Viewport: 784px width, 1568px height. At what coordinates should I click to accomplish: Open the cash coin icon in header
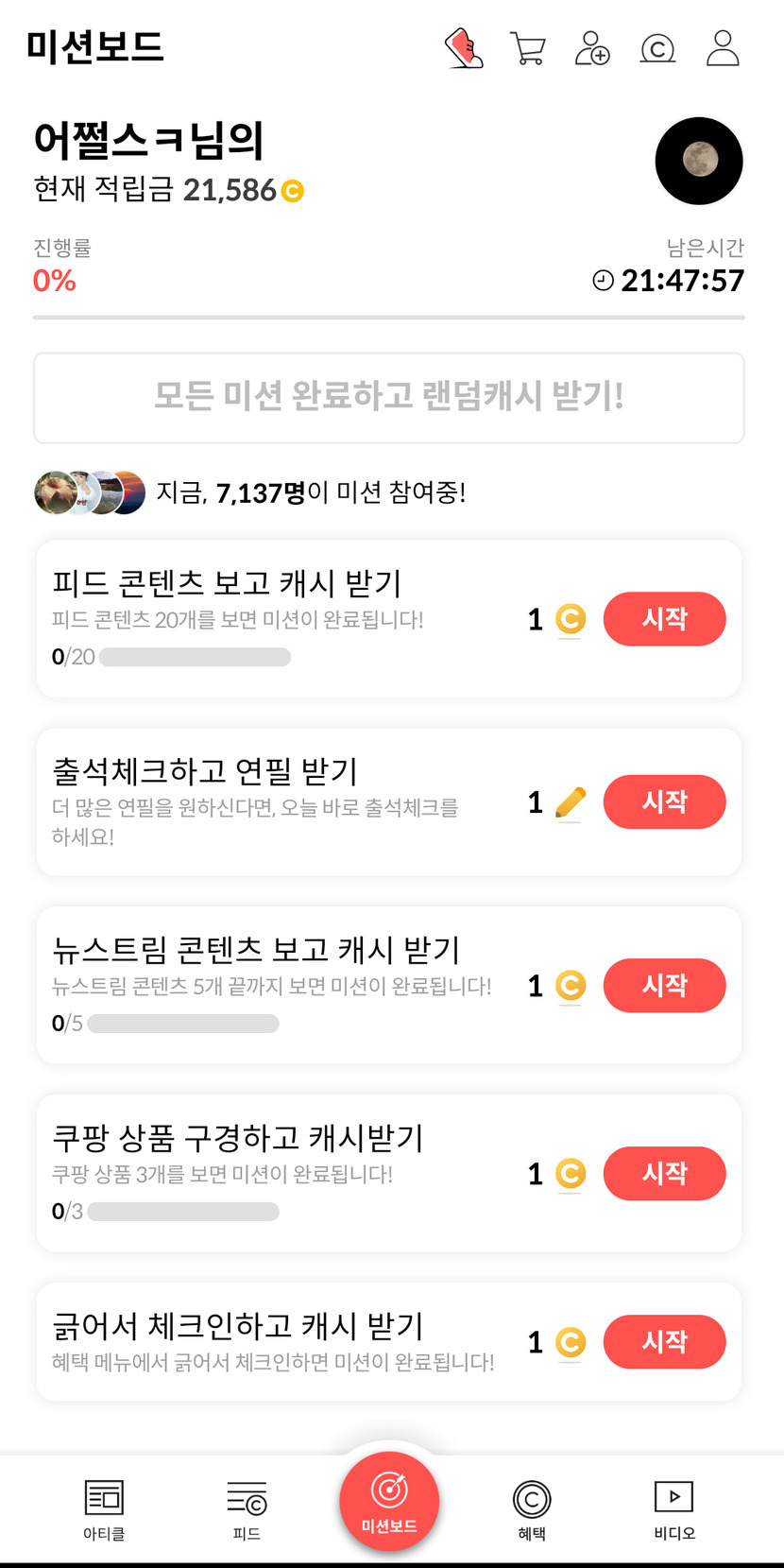[657, 48]
